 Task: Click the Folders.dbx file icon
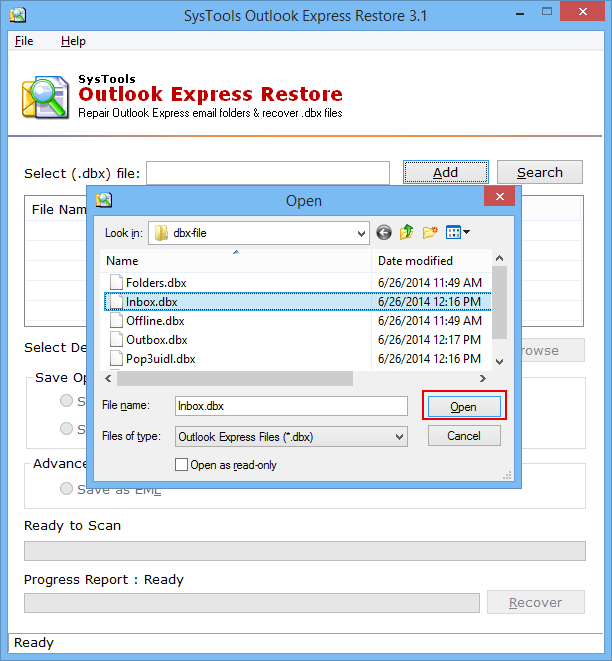116,282
